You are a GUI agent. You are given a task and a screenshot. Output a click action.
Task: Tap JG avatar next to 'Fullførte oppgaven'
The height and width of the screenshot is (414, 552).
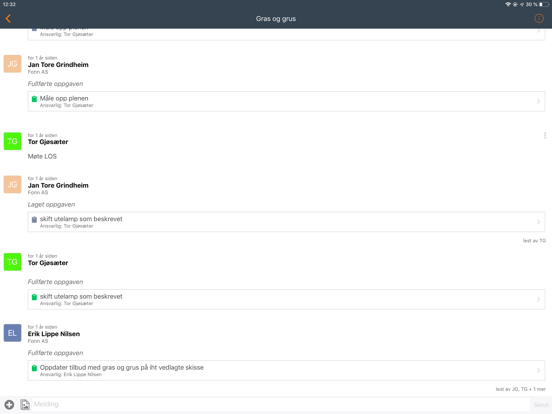pyautogui.click(x=12, y=64)
